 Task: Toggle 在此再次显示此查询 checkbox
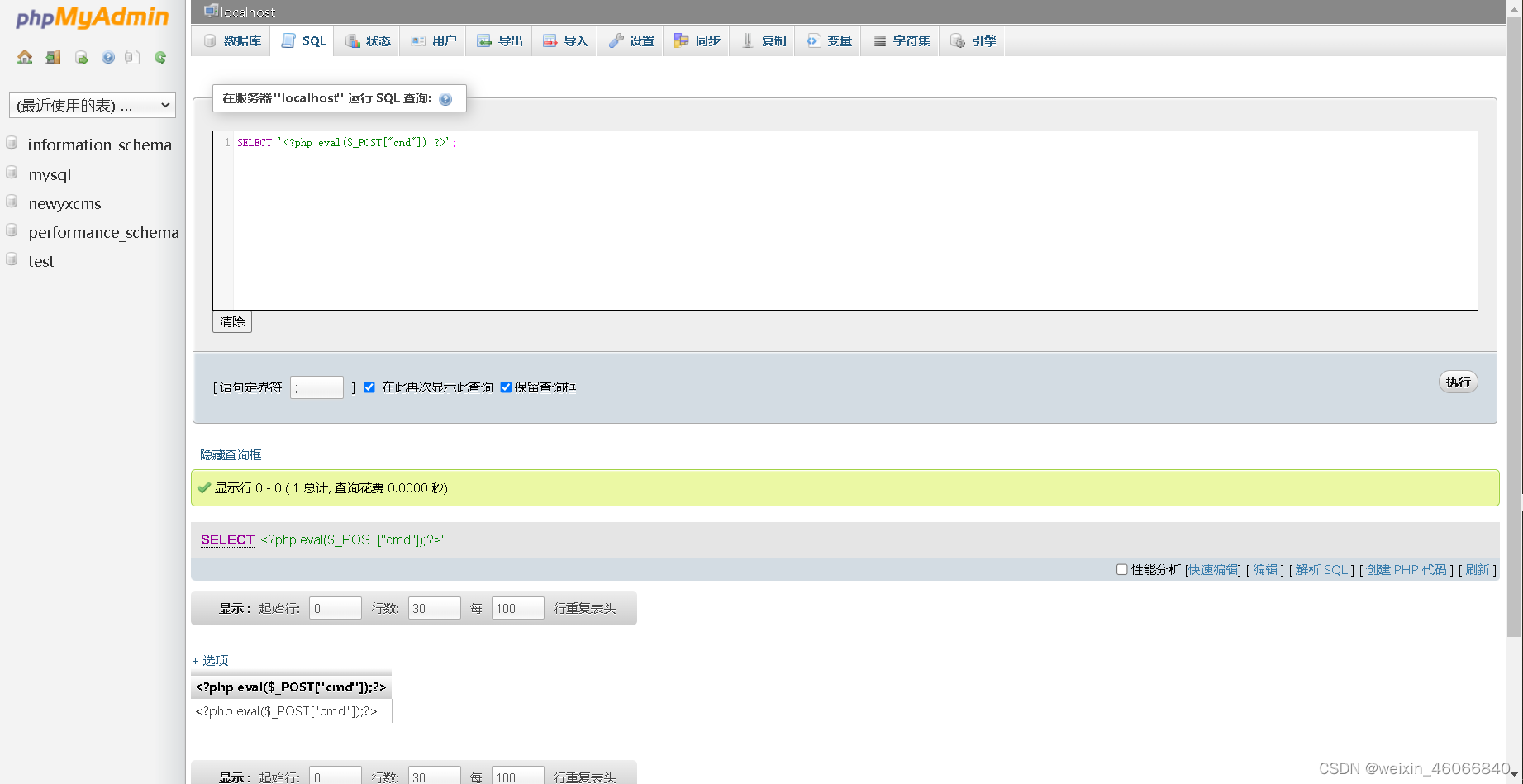point(369,387)
